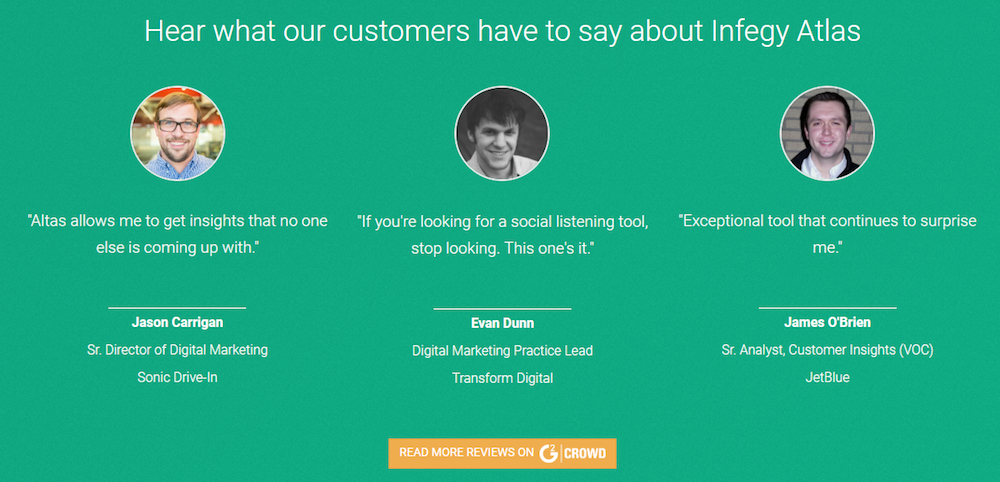Select the Evan Dunn name text
This screenshot has height=482, width=1000.
pyautogui.click(x=502, y=323)
